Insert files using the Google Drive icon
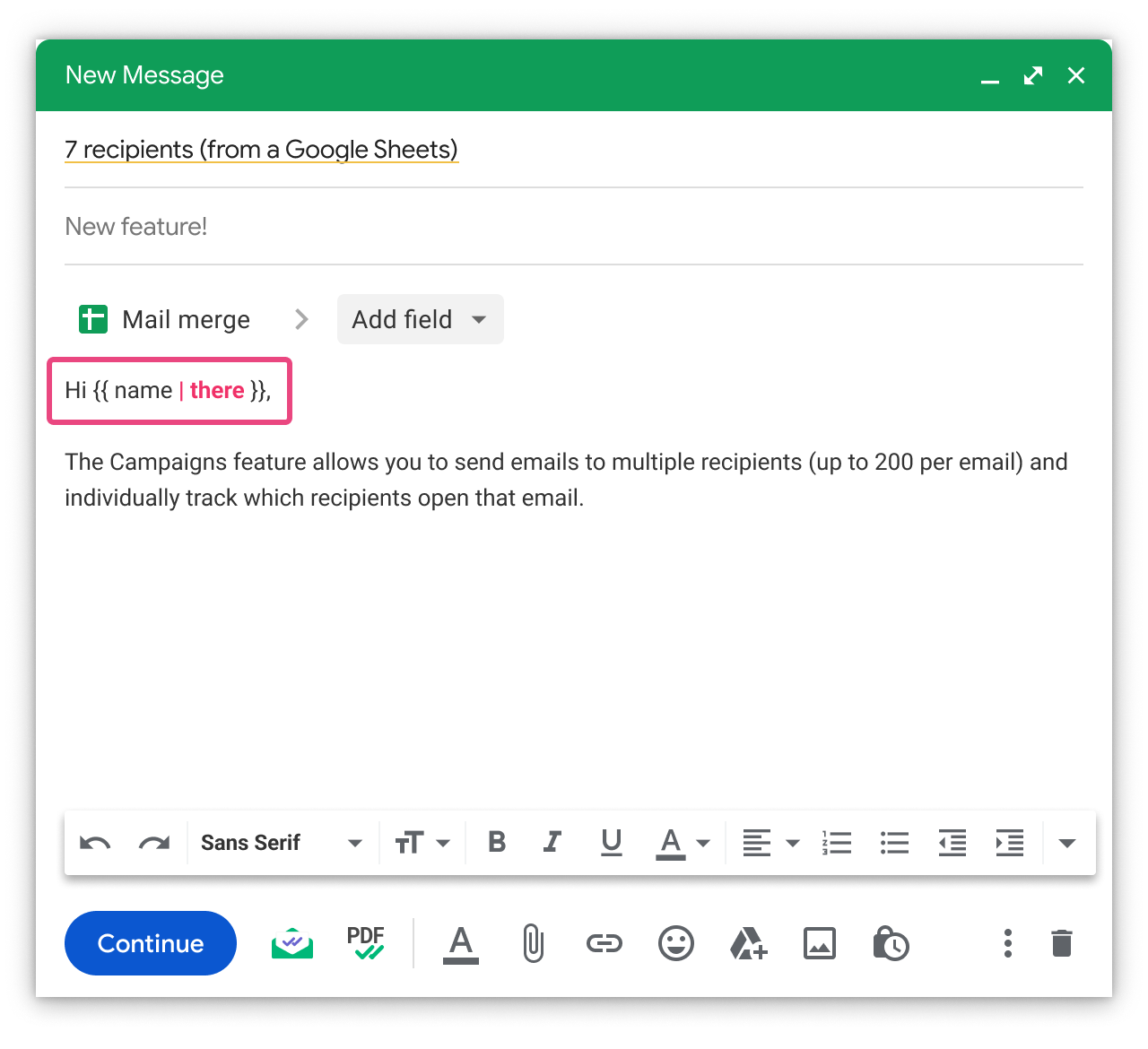This screenshot has width=1148, height=1049. (748, 943)
